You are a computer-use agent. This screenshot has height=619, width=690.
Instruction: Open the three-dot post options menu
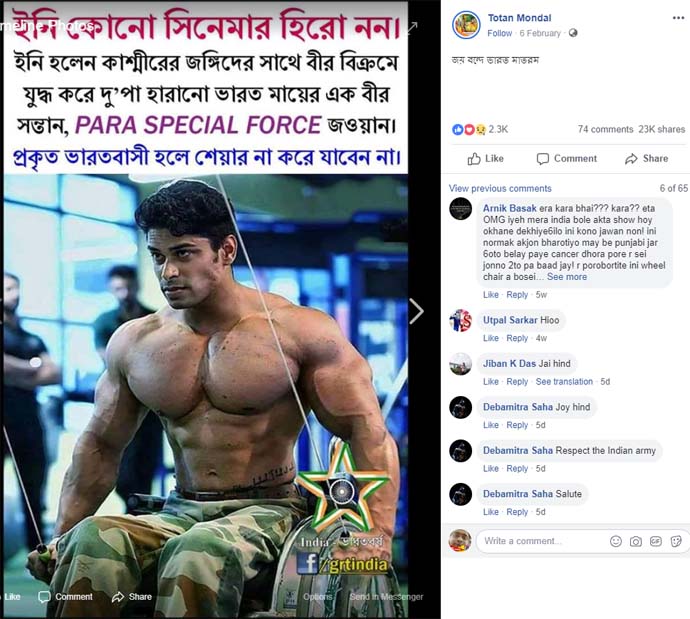click(678, 18)
